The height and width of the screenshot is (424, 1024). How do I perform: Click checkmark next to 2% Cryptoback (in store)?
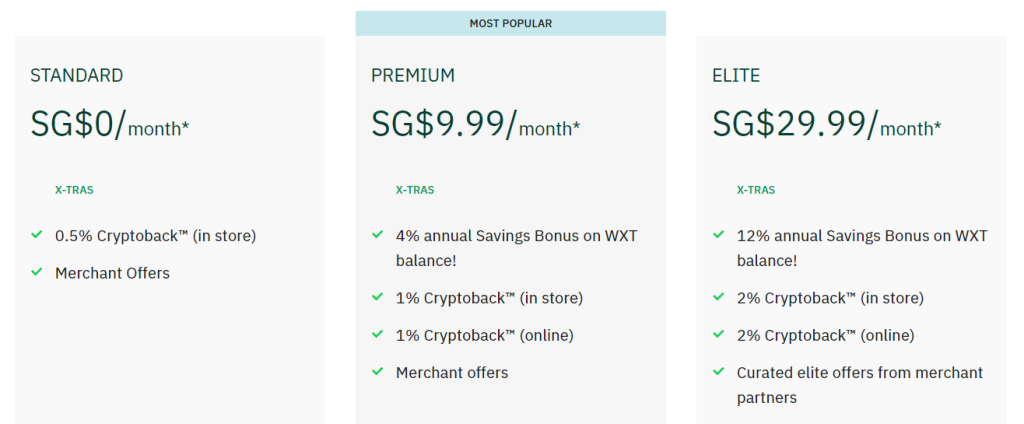(x=719, y=297)
